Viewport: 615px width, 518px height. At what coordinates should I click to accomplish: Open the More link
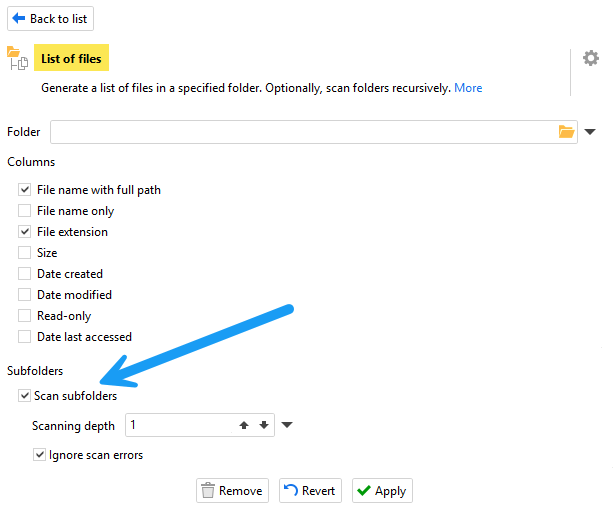468,88
